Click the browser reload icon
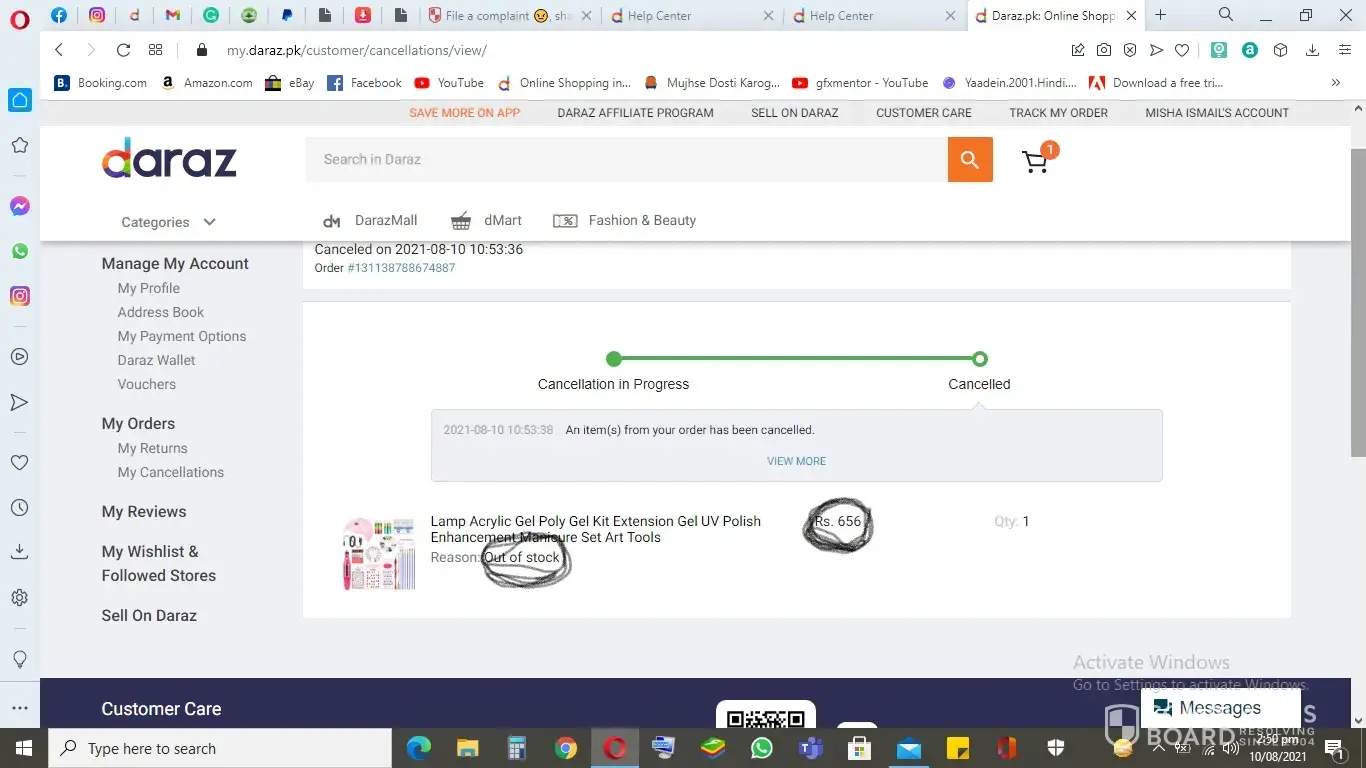 tap(123, 50)
